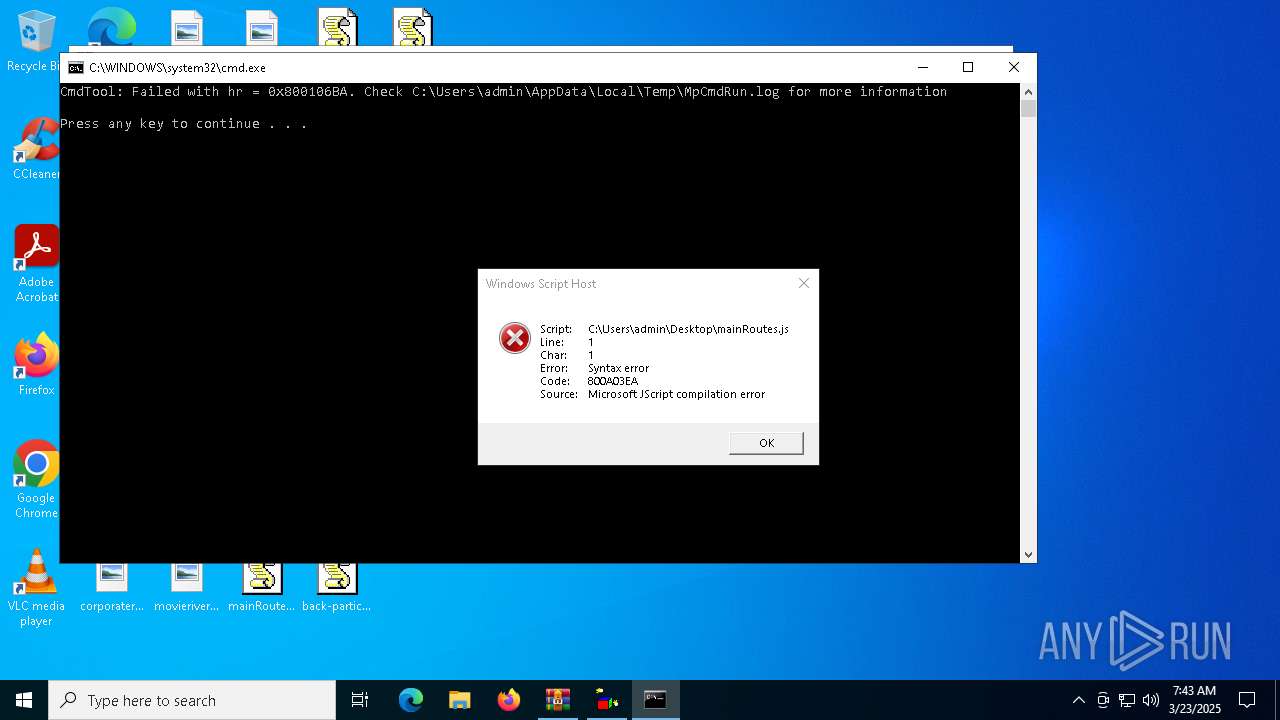Select the Microsoft Edge desktop icon
Screen dimensions: 1280x720
[x=111, y=27]
